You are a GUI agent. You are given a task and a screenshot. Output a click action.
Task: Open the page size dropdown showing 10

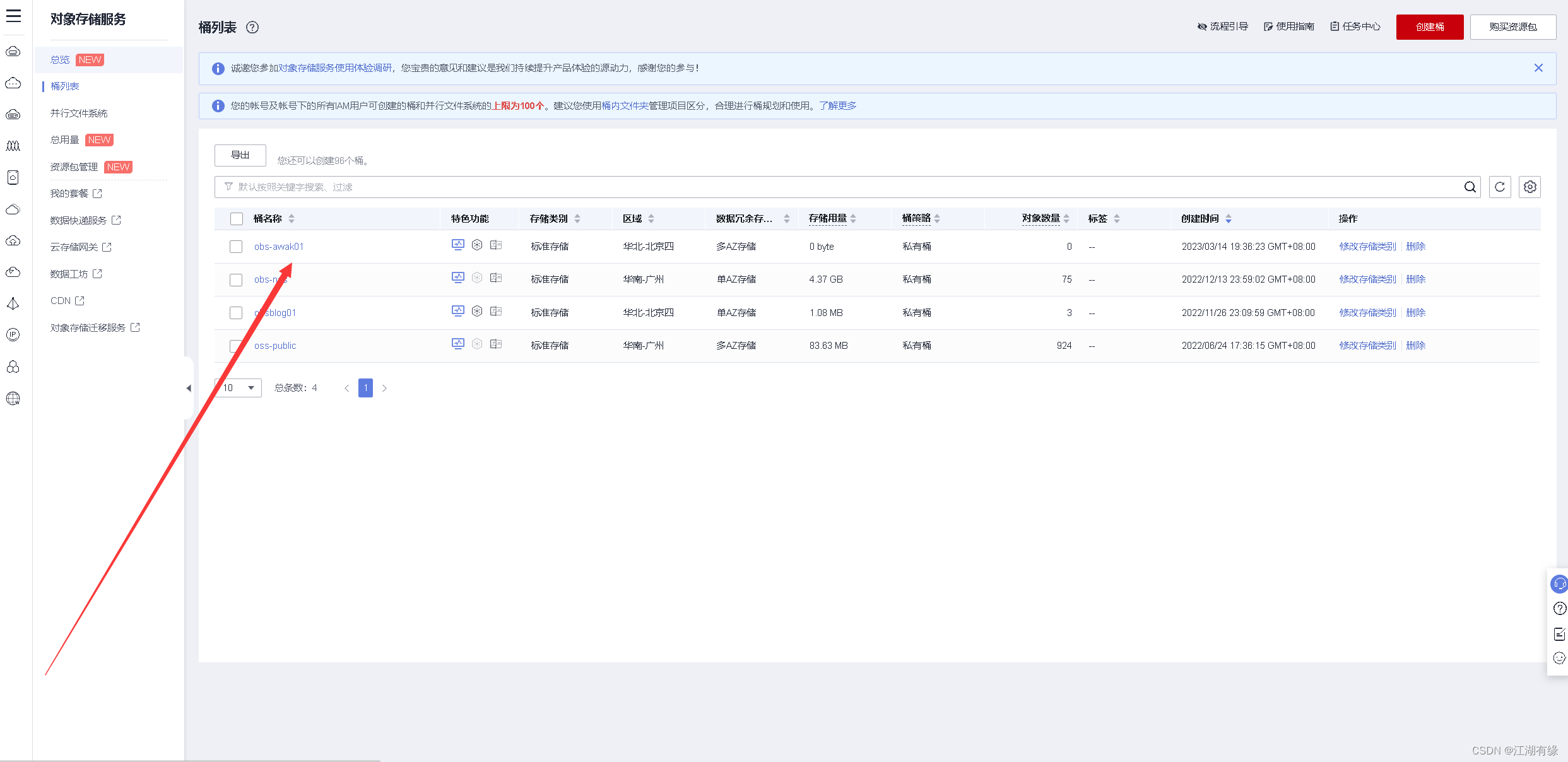(239, 388)
